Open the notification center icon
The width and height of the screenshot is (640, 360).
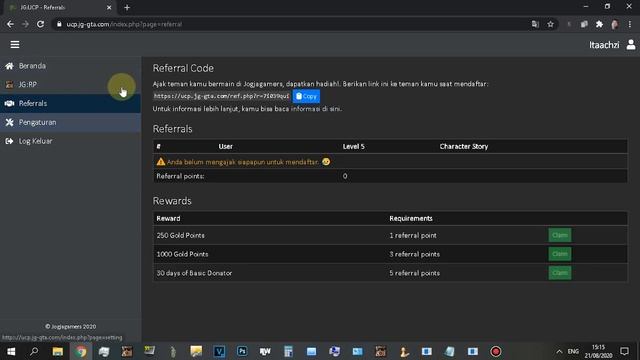click(624, 351)
